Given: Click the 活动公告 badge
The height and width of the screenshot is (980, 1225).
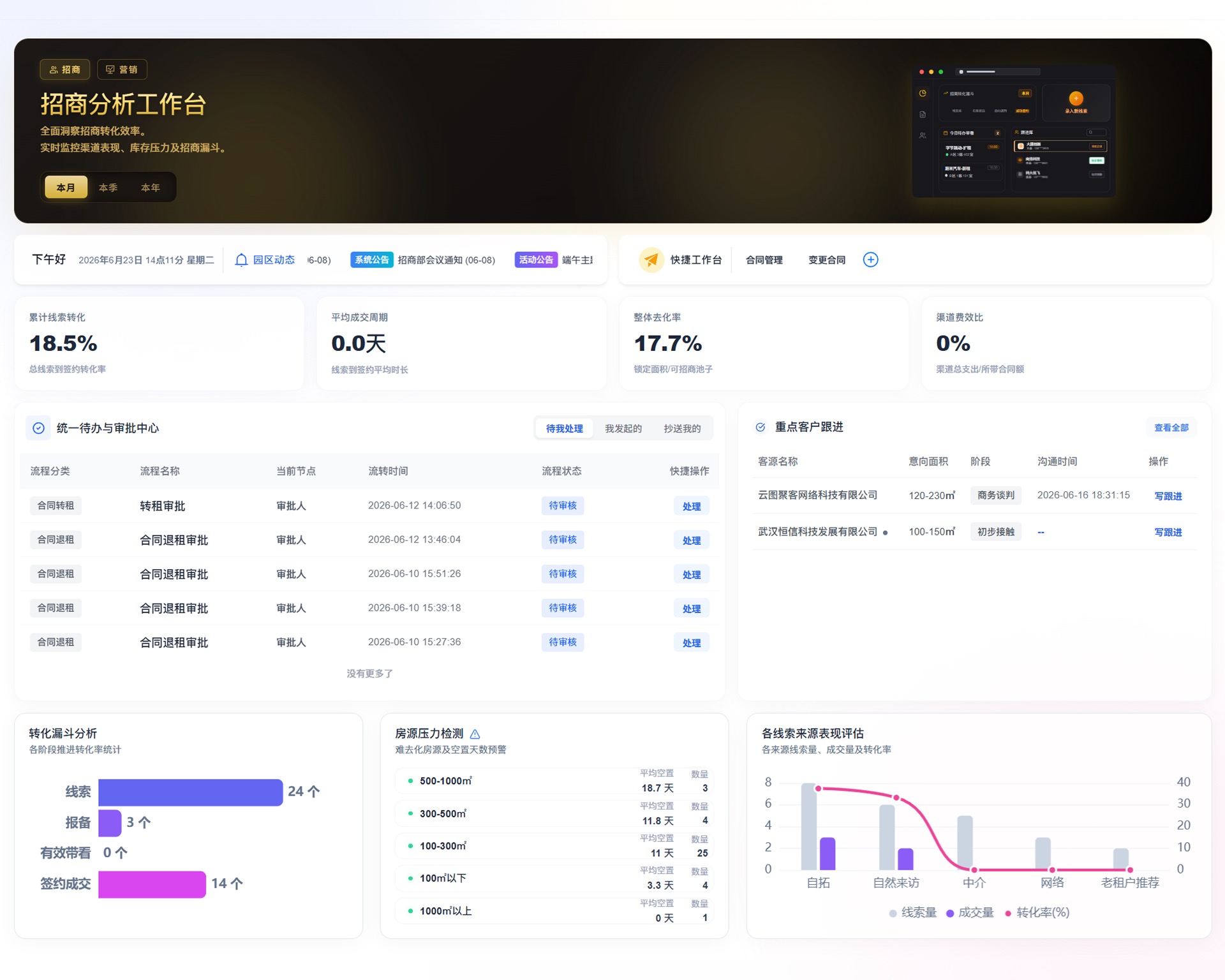Looking at the screenshot, I should click(x=536, y=260).
